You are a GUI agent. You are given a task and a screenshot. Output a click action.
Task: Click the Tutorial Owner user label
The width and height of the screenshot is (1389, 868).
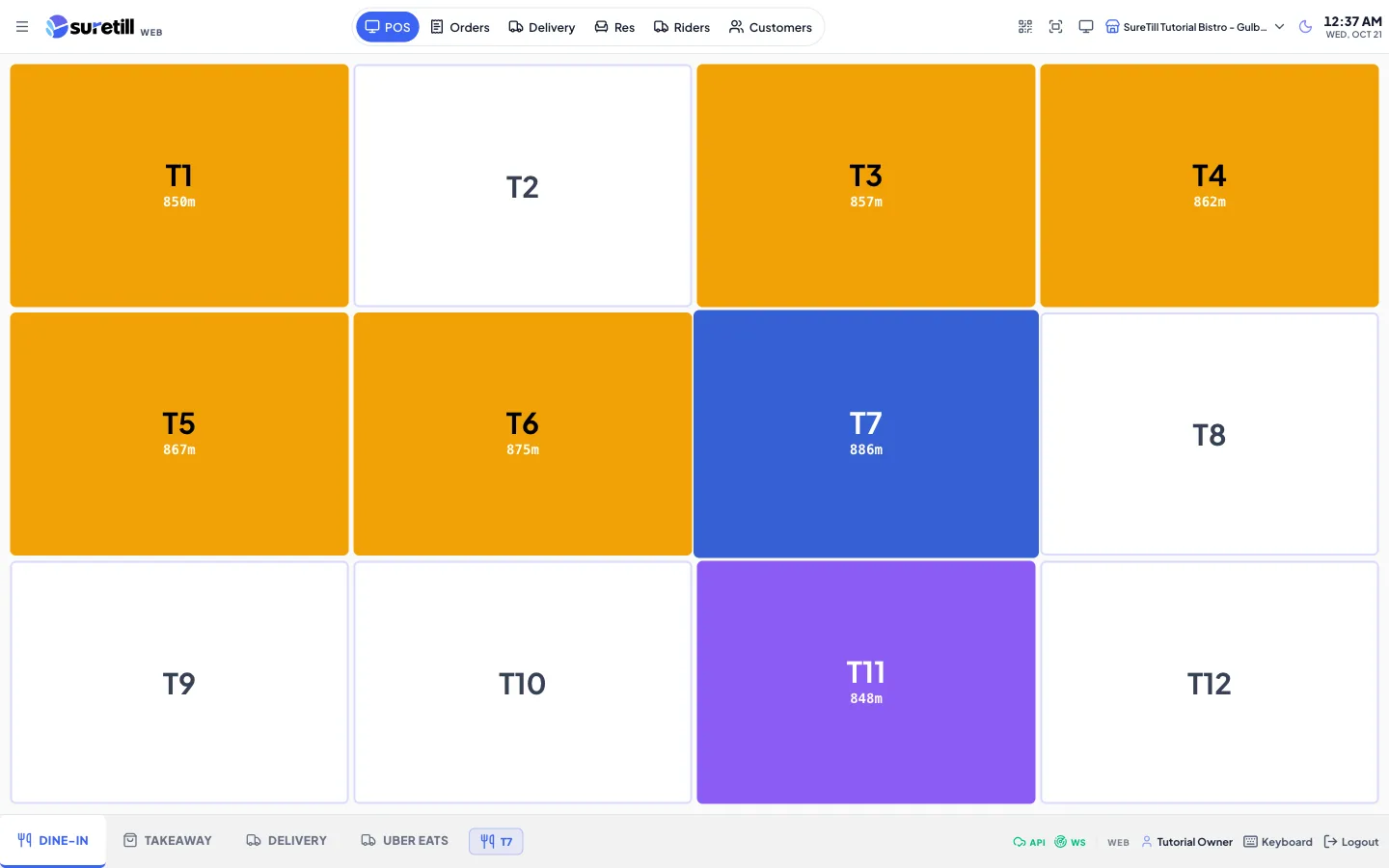[1186, 842]
